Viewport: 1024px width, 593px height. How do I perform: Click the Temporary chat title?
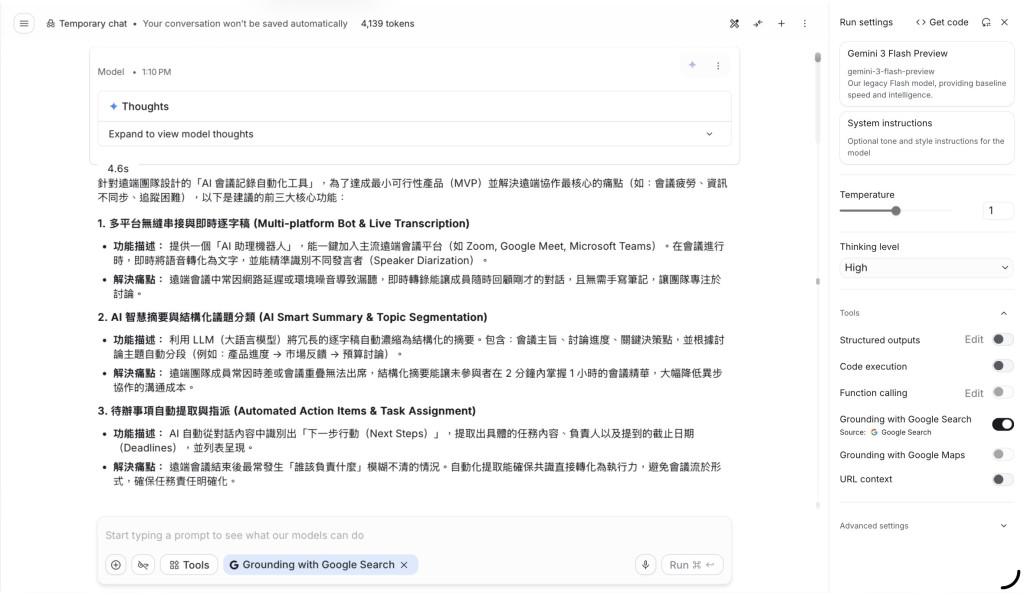[93, 24]
